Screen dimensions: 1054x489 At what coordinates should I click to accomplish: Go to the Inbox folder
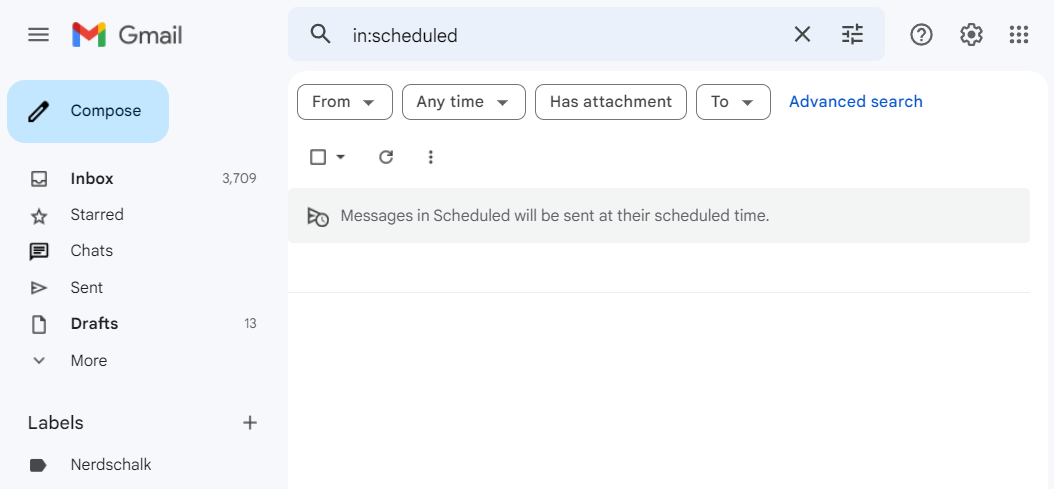click(x=92, y=179)
